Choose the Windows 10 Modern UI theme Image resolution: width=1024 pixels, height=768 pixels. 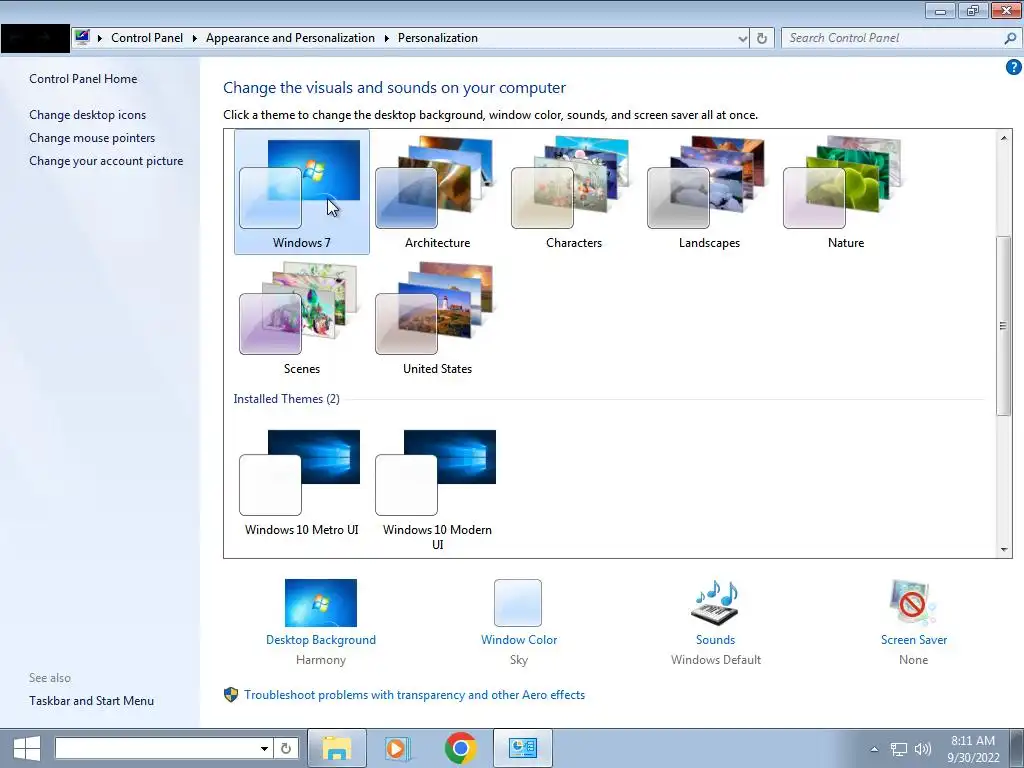point(438,488)
